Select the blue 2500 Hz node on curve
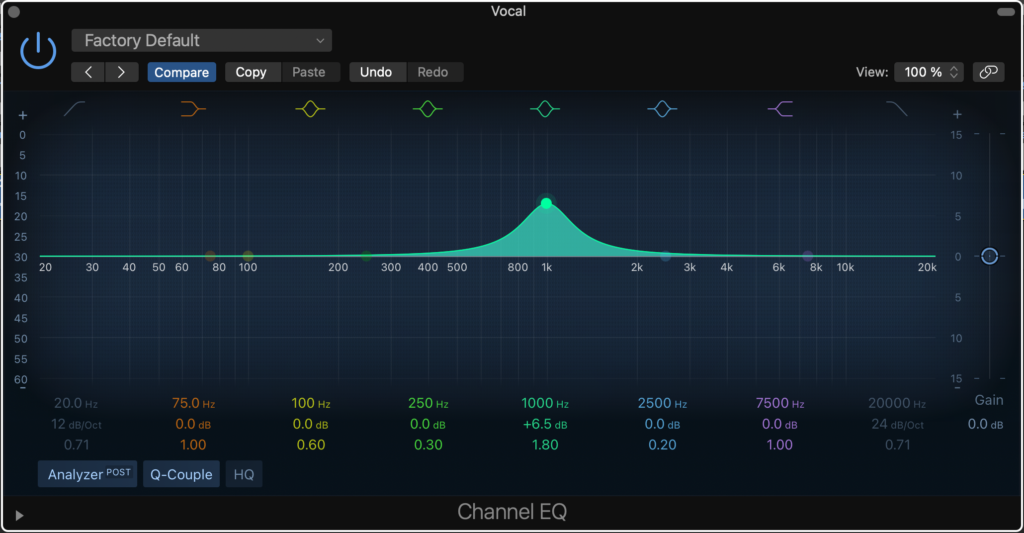Screen dimensions: 1024x533 tap(665, 256)
